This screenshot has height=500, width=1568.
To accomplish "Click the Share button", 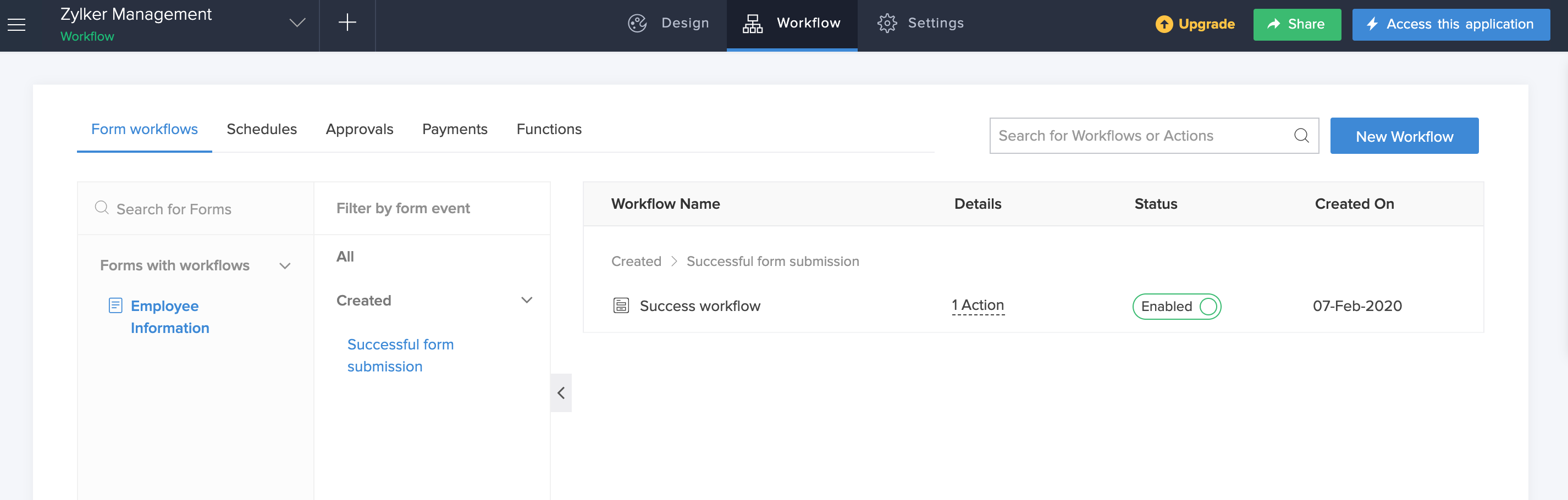I will 1296,24.
